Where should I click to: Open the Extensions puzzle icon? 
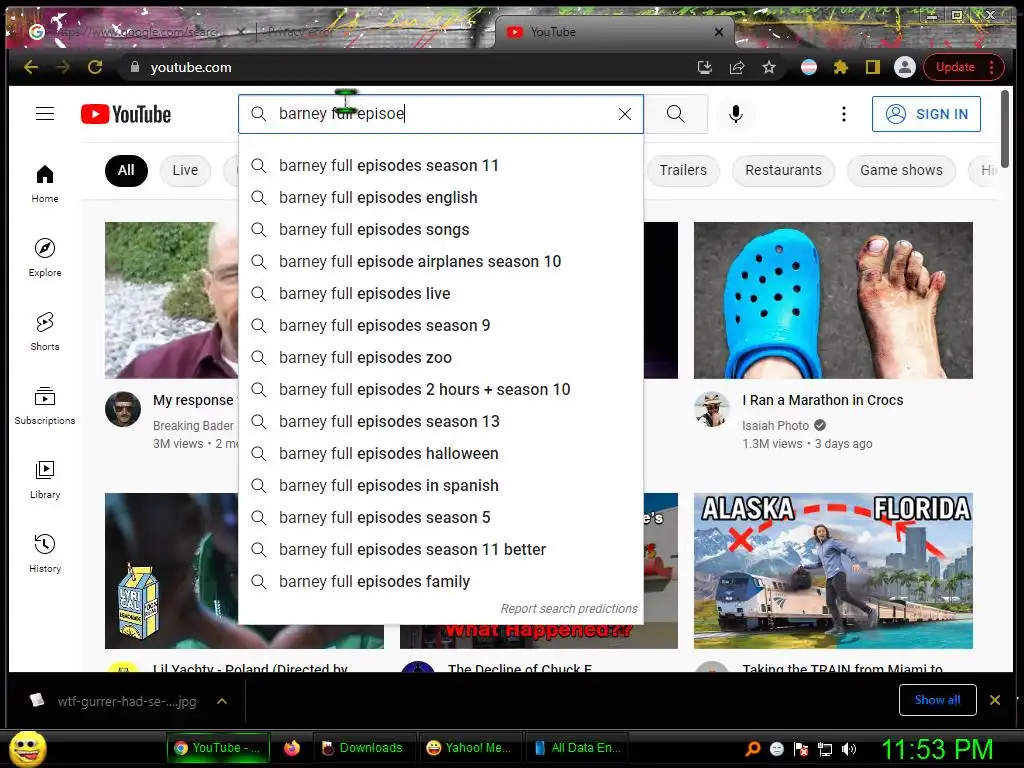840,67
